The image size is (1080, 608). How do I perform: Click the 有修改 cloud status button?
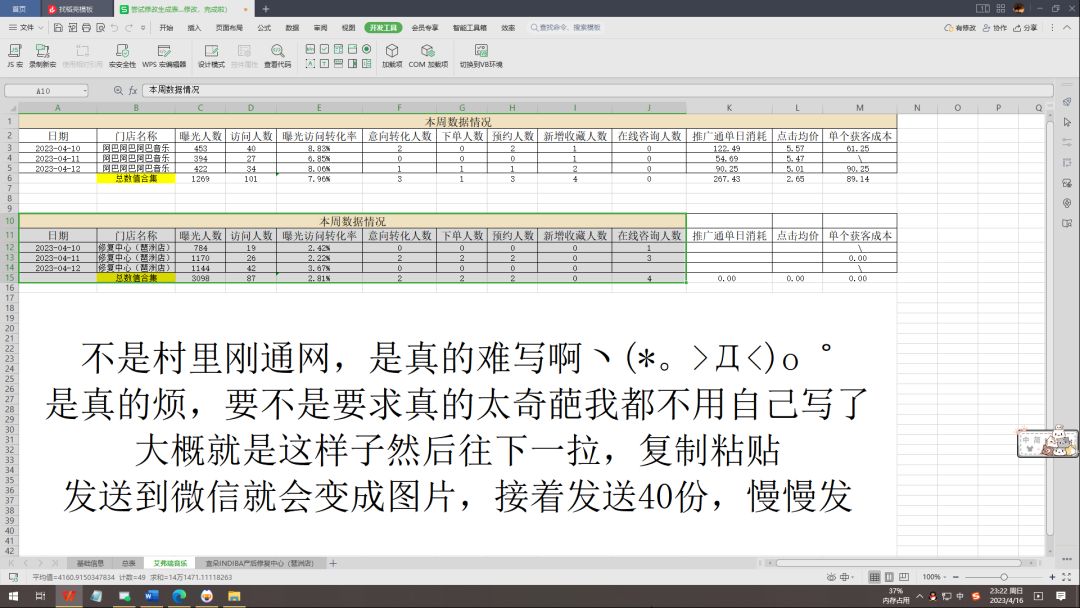click(959, 28)
